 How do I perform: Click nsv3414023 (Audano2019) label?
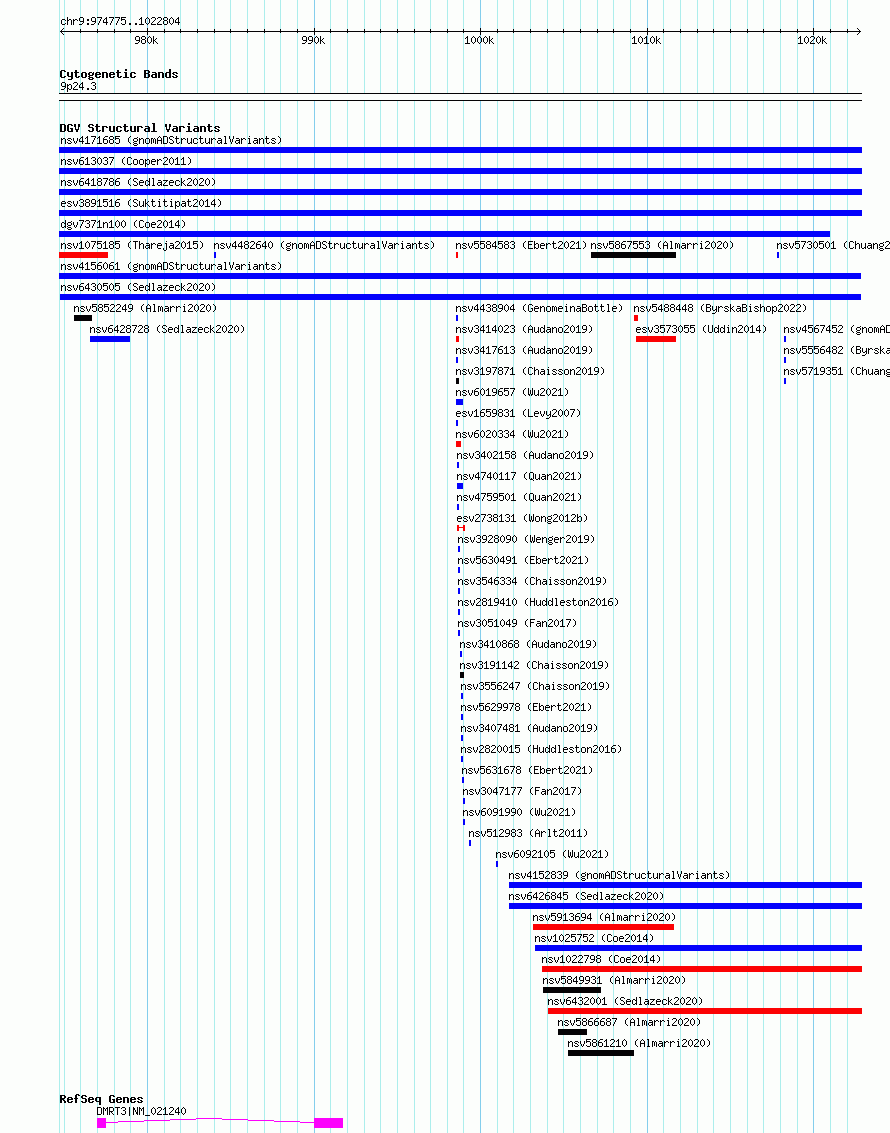click(524, 329)
